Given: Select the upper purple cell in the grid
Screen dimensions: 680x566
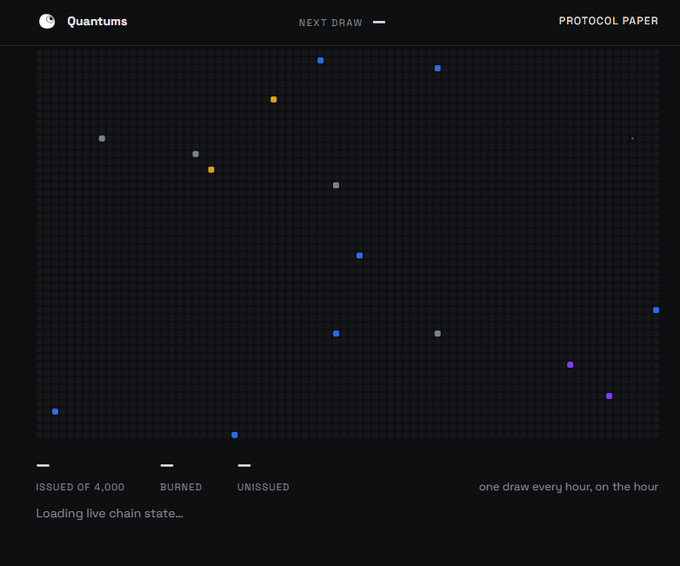Looking at the screenshot, I should pos(570,365).
